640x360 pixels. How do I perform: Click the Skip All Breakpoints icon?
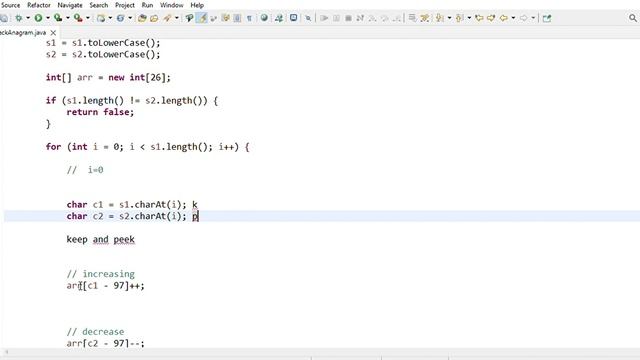pyautogui.click(x=308, y=18)
